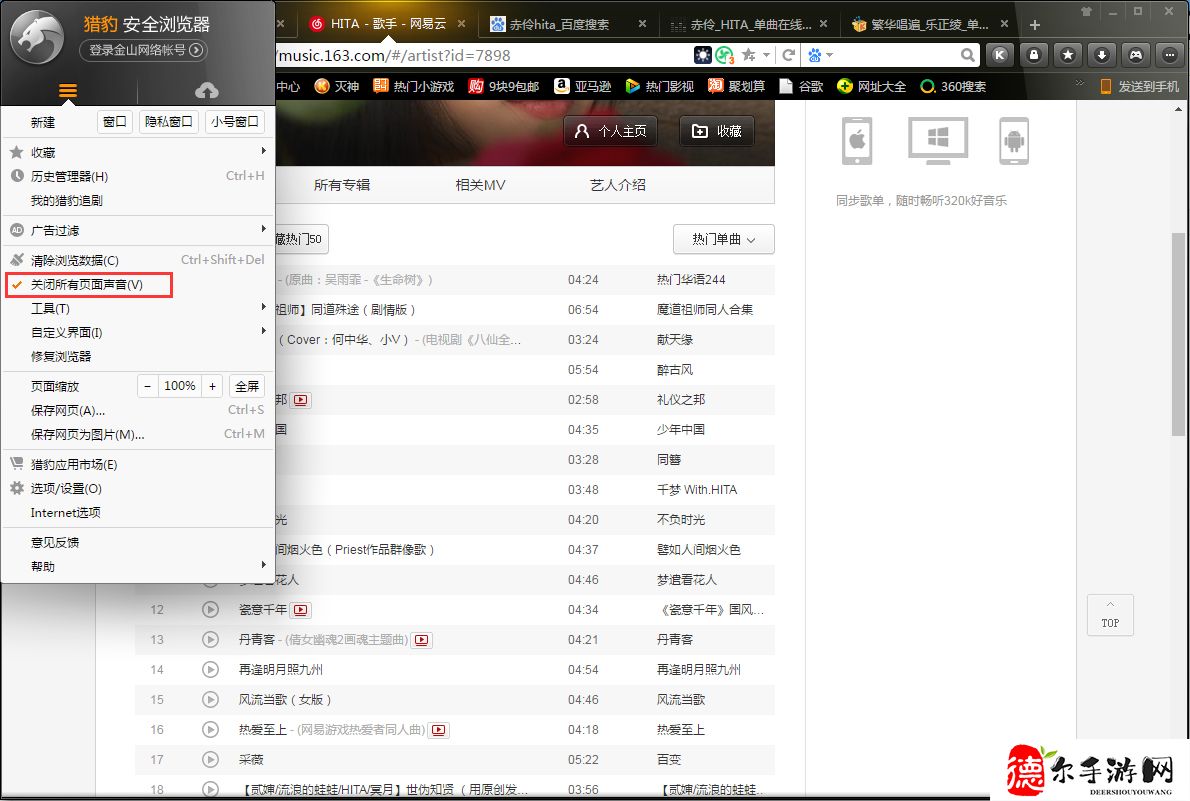Screen dimensions: 1190x801
Task: Open the cloud sync panel icon
Action: point(206,91)
